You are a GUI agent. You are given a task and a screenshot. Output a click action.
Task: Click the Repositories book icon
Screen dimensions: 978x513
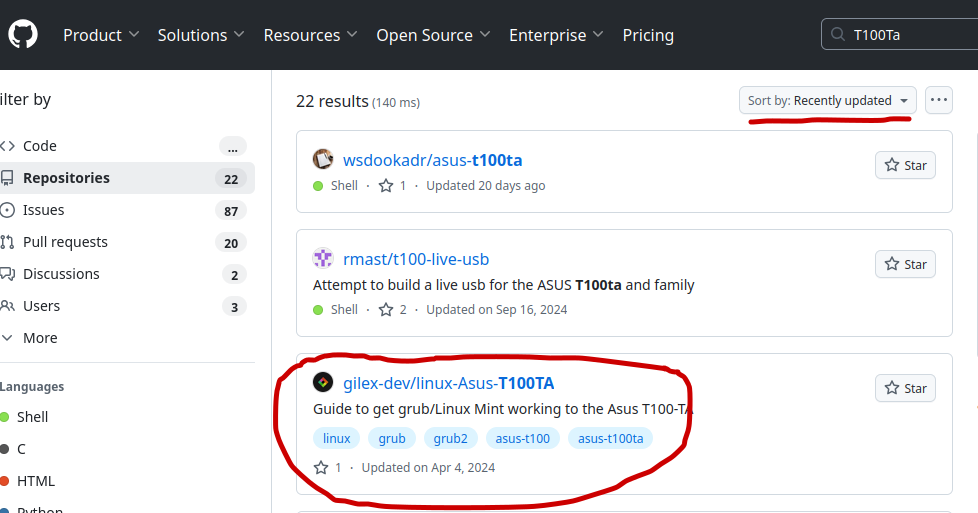[x=7, y=178]
